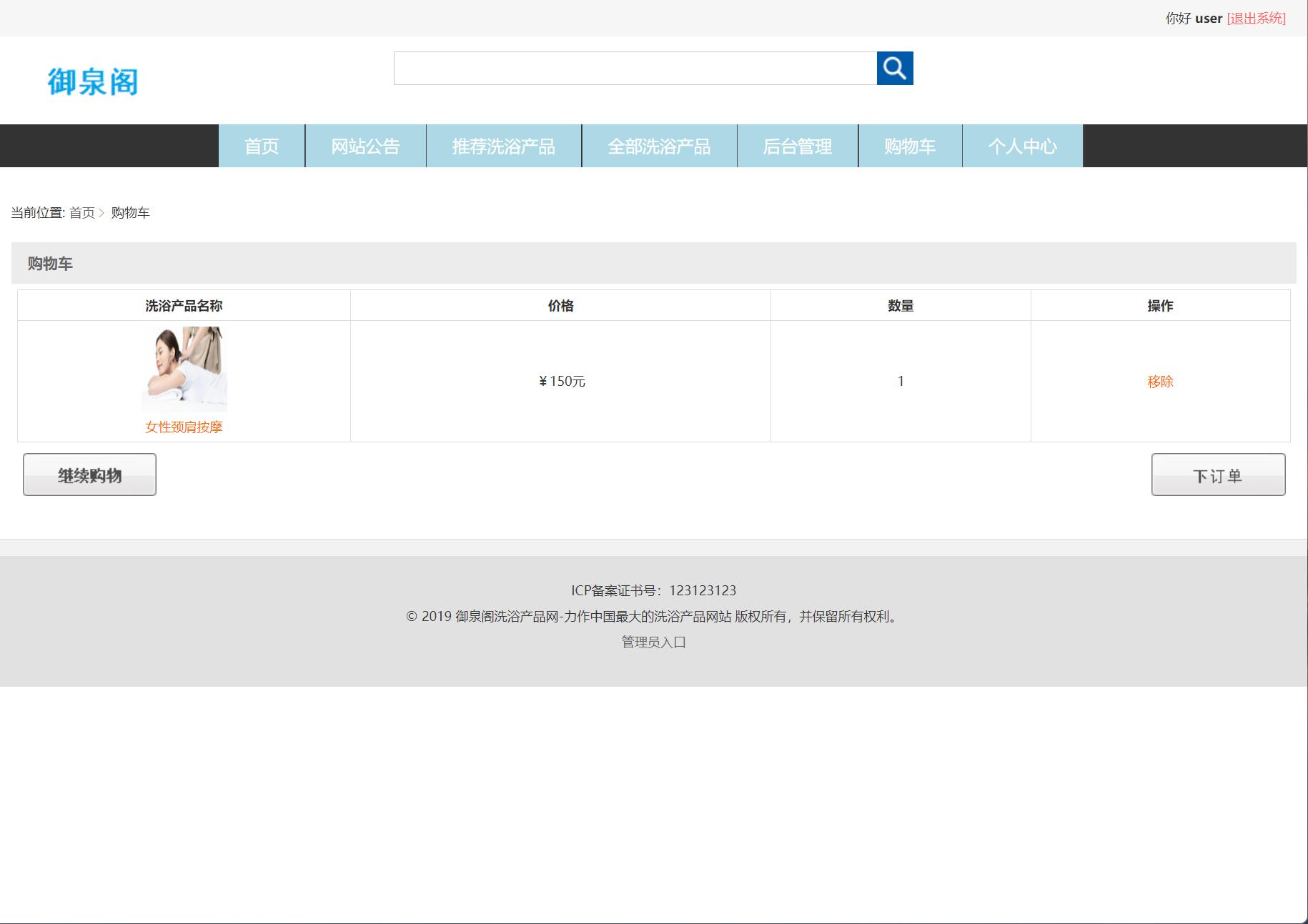Enter the 后台管理 section

797,146
